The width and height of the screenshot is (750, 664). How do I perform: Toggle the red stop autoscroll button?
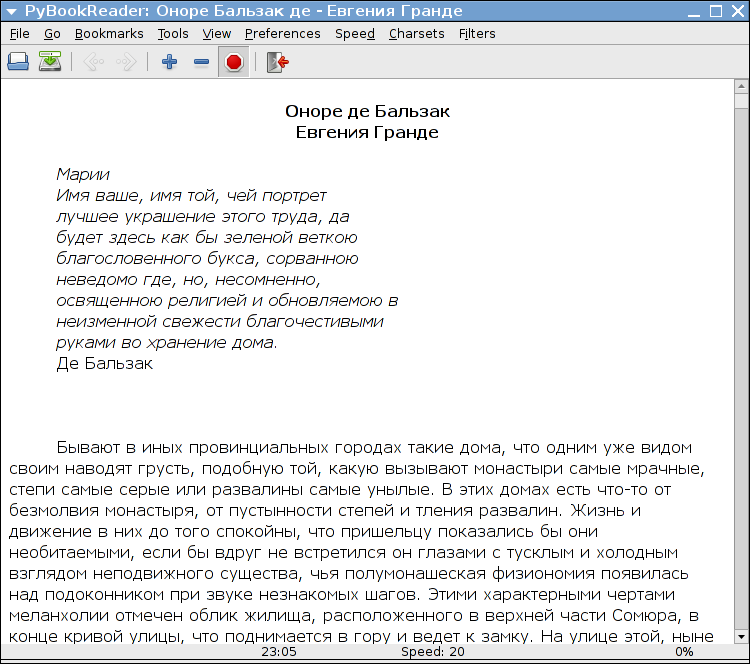(x=233, y=62)
